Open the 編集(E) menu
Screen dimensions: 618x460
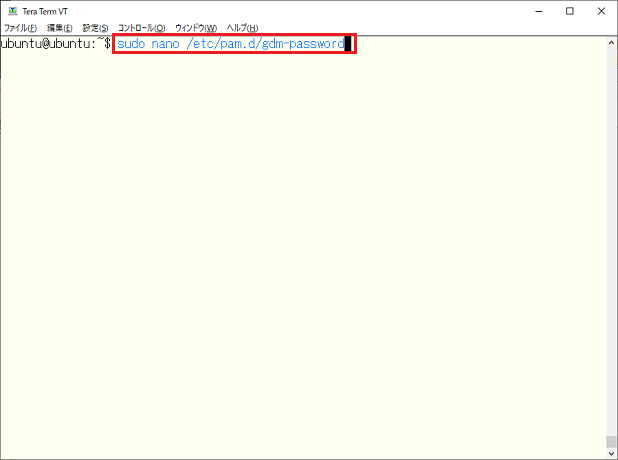click(59, 27)
